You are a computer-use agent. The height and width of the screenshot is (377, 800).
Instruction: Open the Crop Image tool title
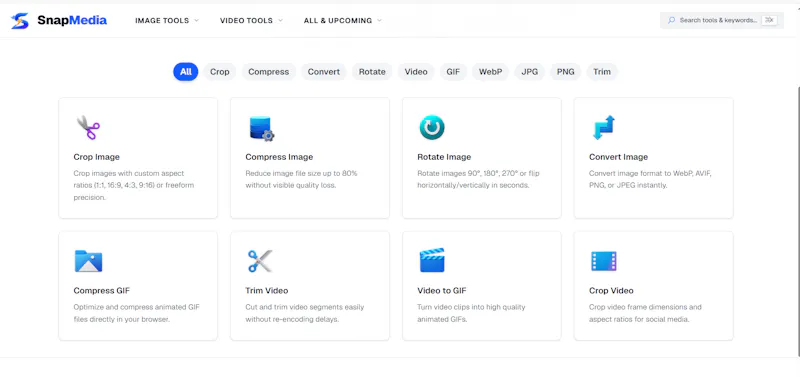[x=96, y=157]
